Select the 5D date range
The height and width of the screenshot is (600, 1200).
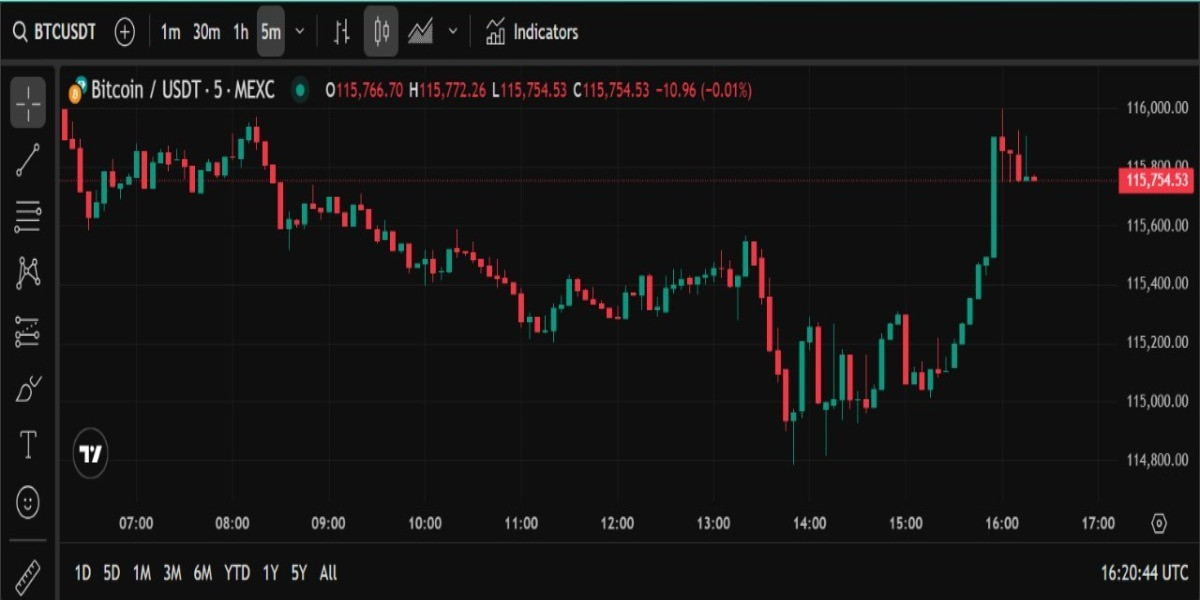click(112, 573)
